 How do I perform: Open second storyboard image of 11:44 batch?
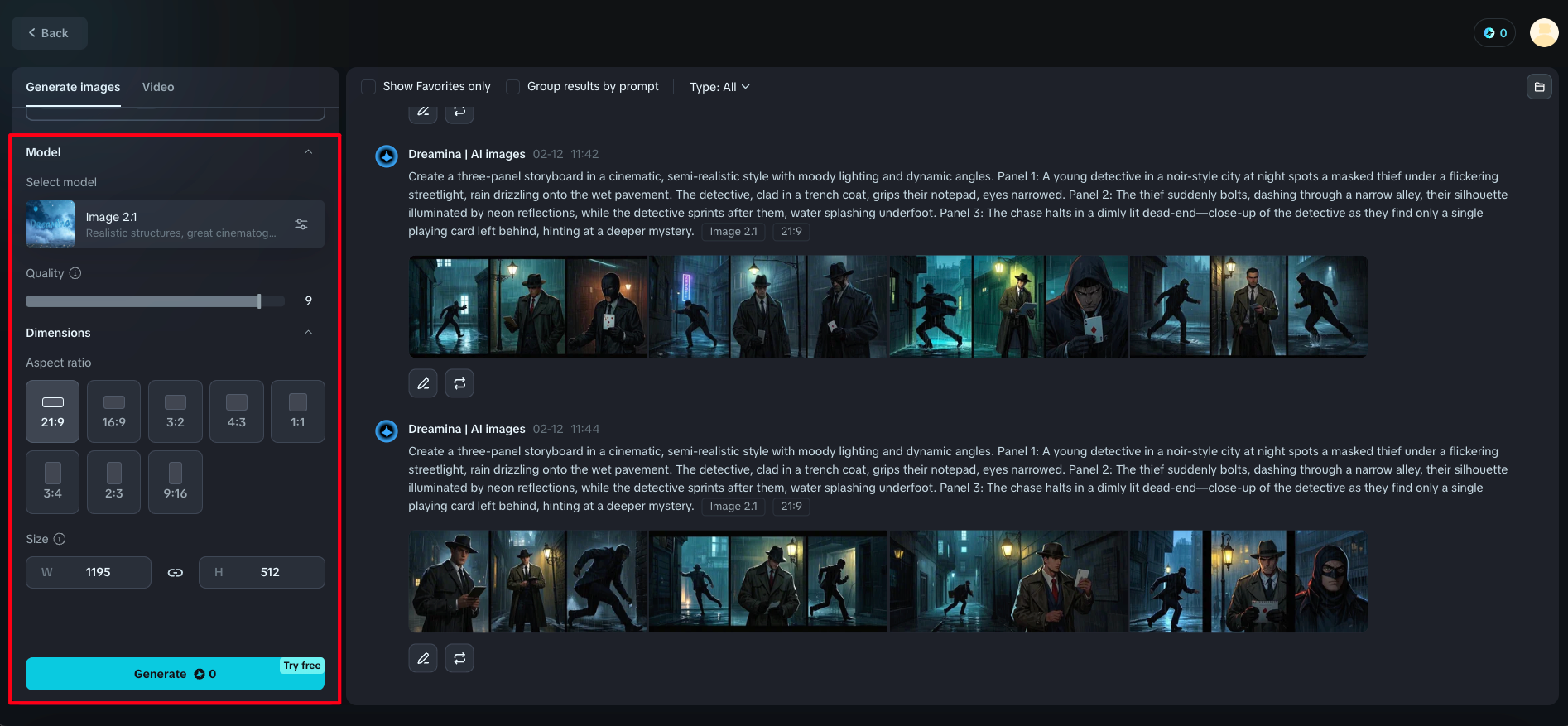pos(768,581)
